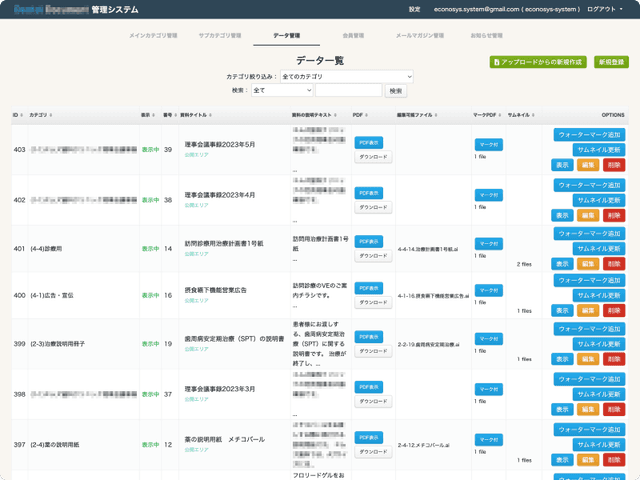Open the 会員管理 tab
The image size is (640, 480).
point(353,36)
